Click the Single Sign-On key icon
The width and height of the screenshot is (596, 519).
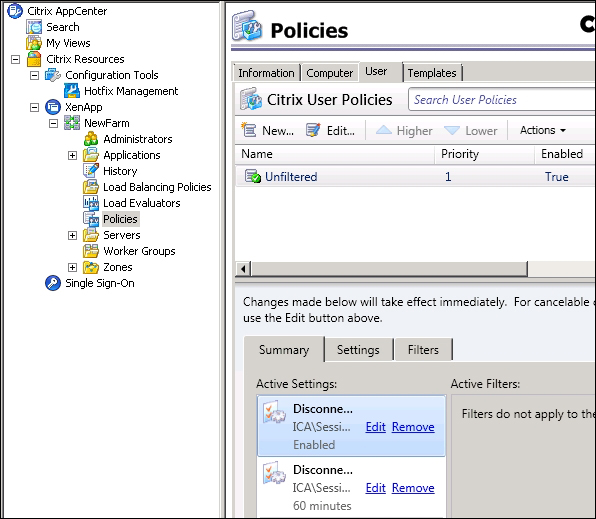(53, 283)
